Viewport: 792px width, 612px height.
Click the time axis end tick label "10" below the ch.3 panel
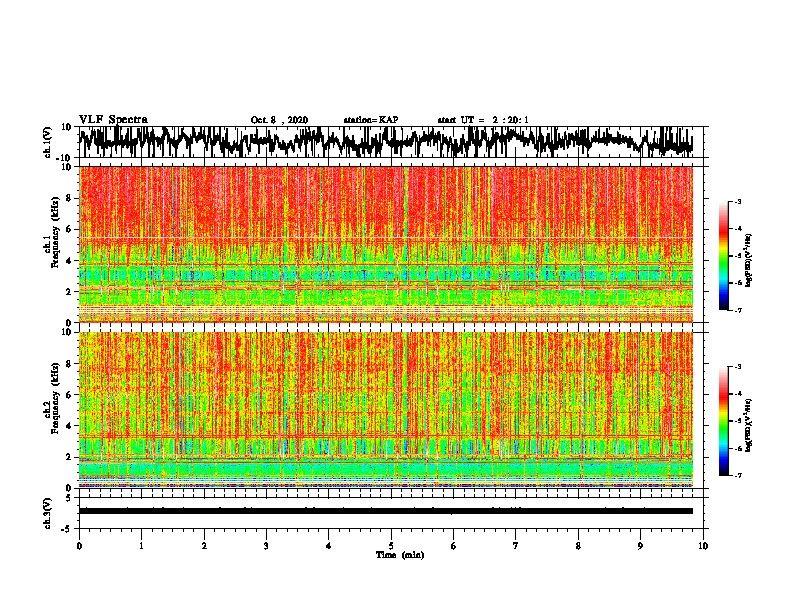point(703,546)
